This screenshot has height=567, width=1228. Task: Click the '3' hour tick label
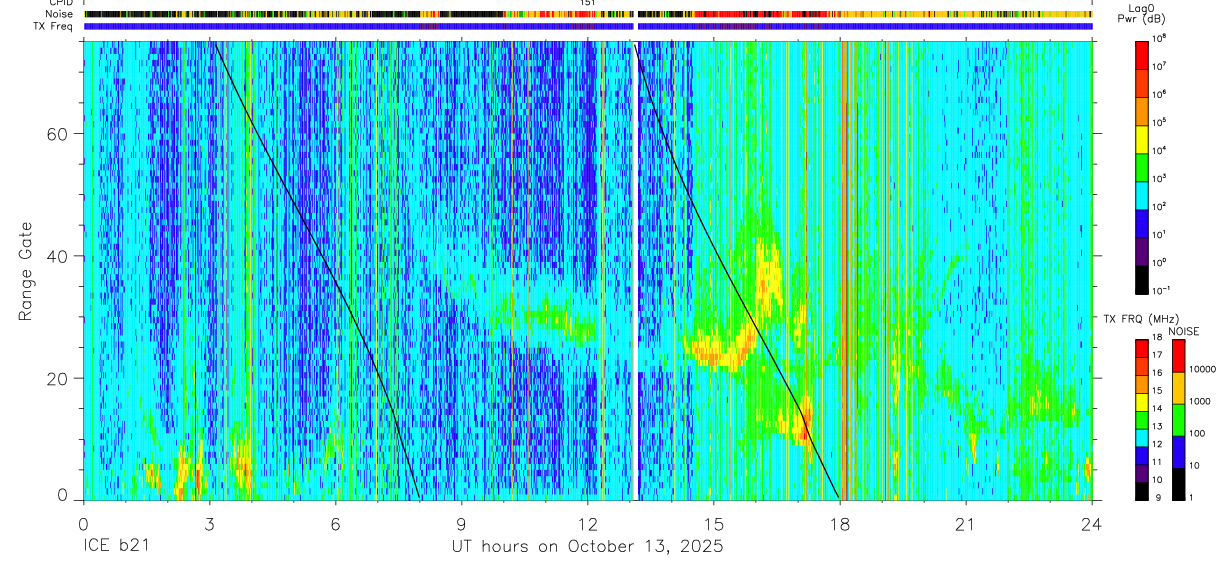point(209,523)
